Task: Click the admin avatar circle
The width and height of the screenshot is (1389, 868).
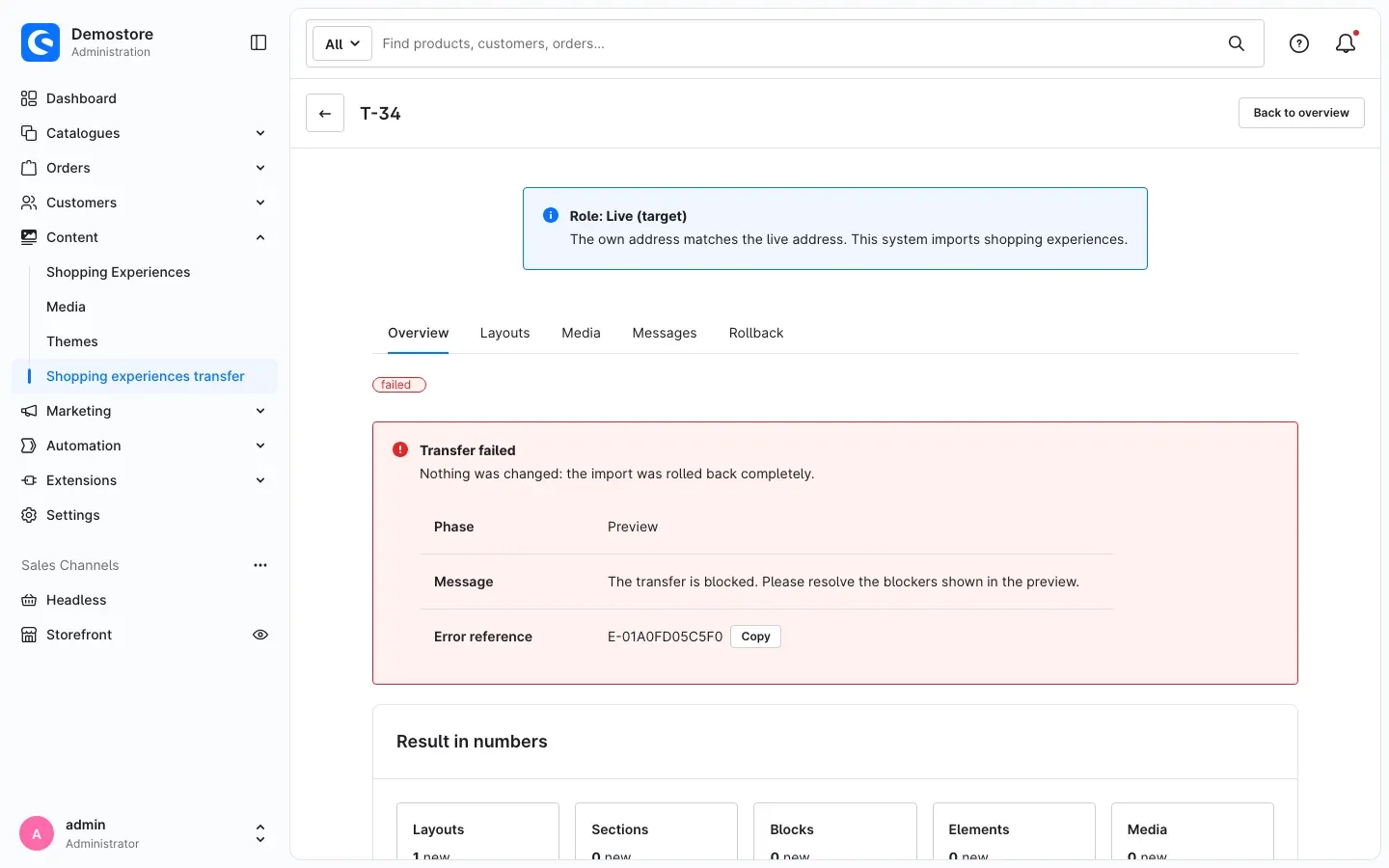Action: (x=37, y=834)
